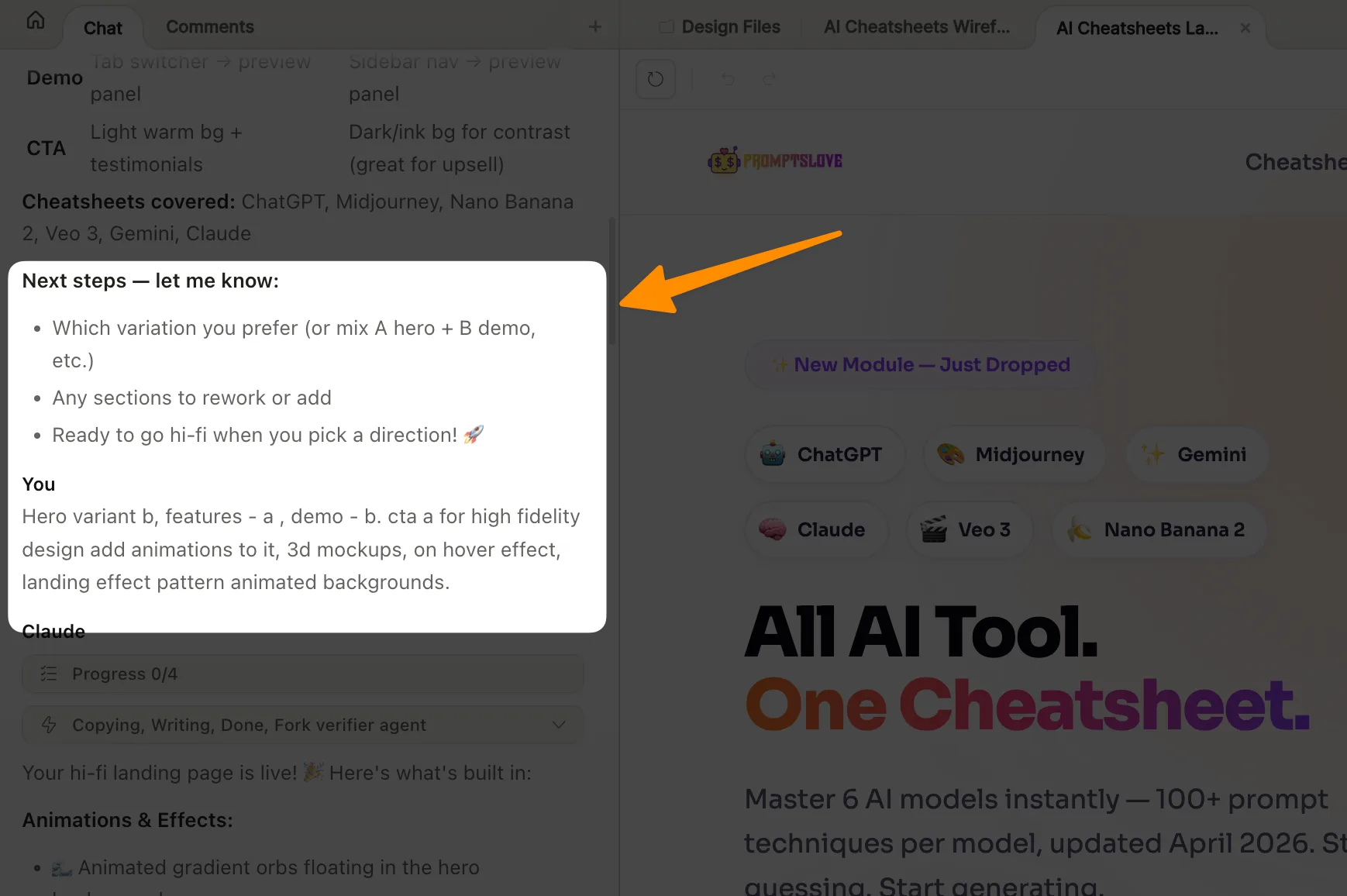The height and width of the screenshot is (896, 1347).
Task: Close the AI Cheatsheets Landing tab
Action: click(x=1245, y=28)
